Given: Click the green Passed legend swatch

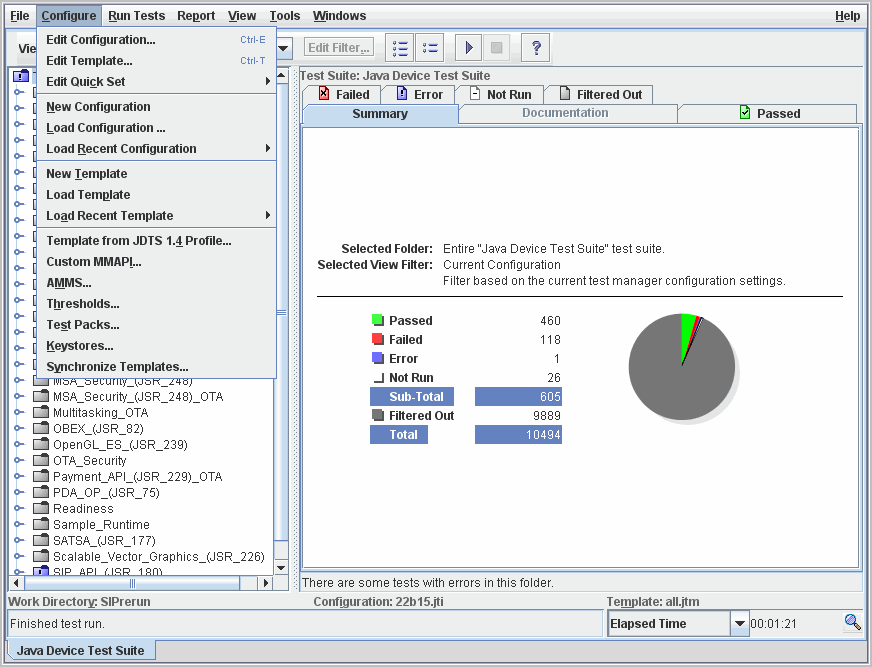Looking at the screenshot, I should 378,320.
